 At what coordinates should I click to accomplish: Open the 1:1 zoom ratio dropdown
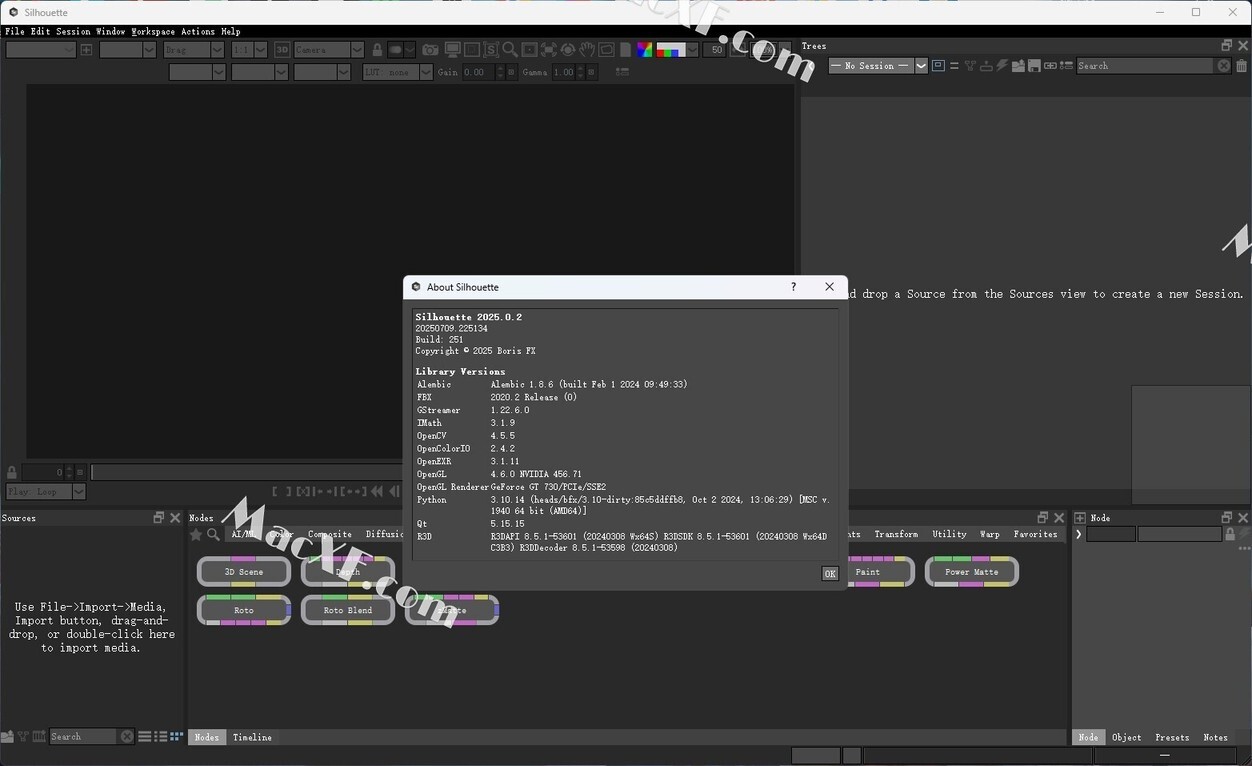(x=249, y=50)
